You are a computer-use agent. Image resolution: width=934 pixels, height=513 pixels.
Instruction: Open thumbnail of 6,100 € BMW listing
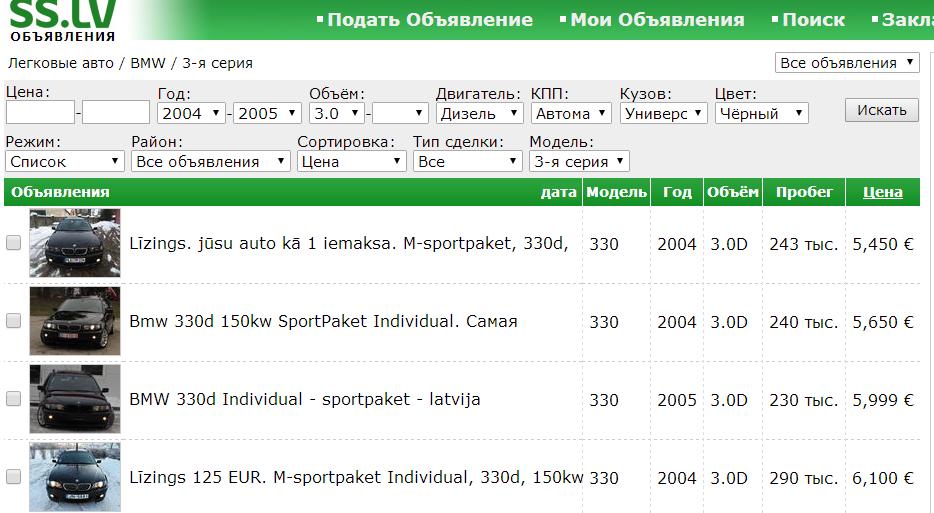(75, 477)
